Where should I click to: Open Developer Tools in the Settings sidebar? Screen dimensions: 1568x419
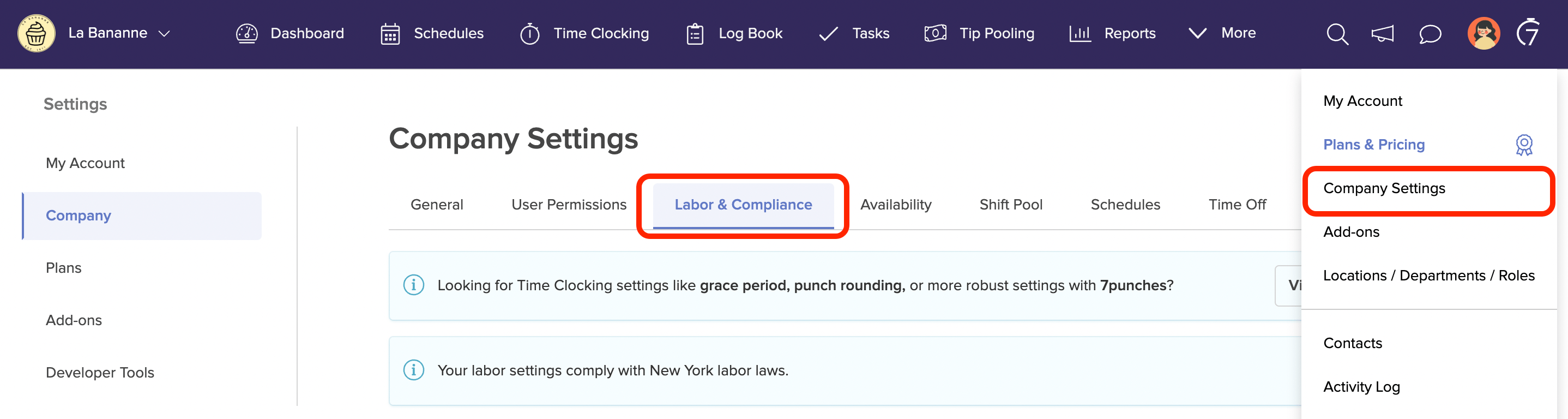100,372
